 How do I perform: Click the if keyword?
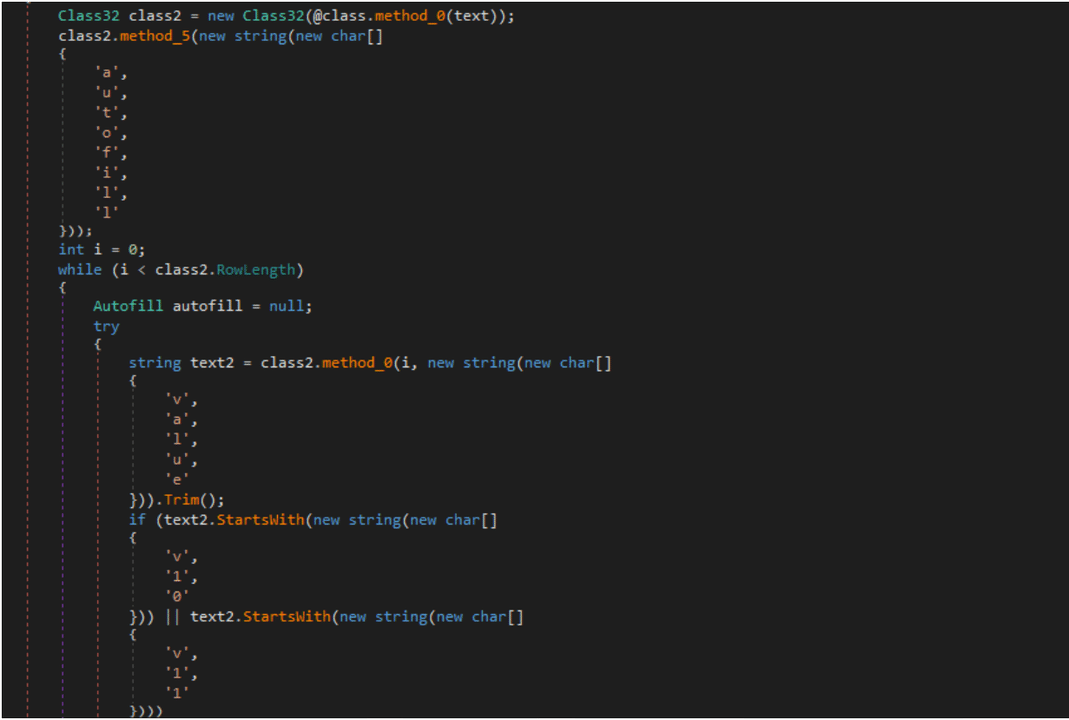pyautogui.click(x=137, y=520)
